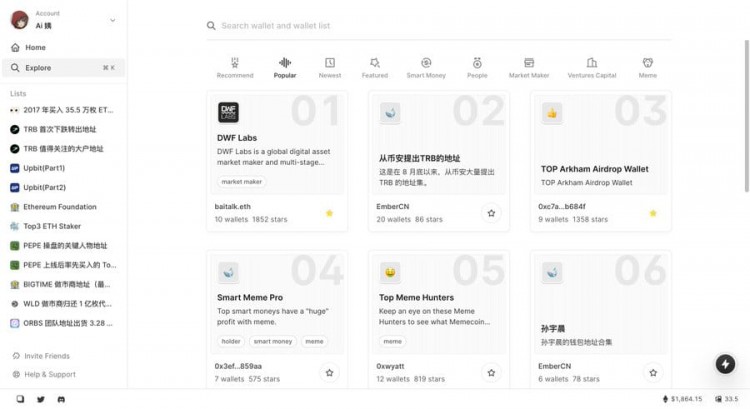The width and height of the screenshot is (750, 409).
Task: Open Help & Support
Action: pos(44,374)
